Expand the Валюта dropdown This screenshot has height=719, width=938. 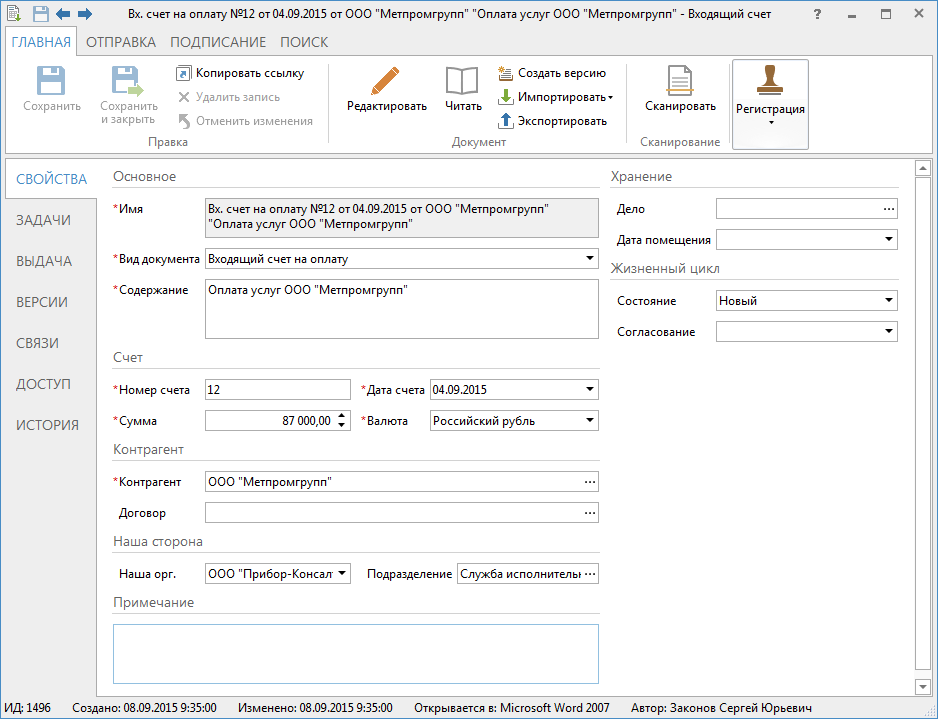590,421
